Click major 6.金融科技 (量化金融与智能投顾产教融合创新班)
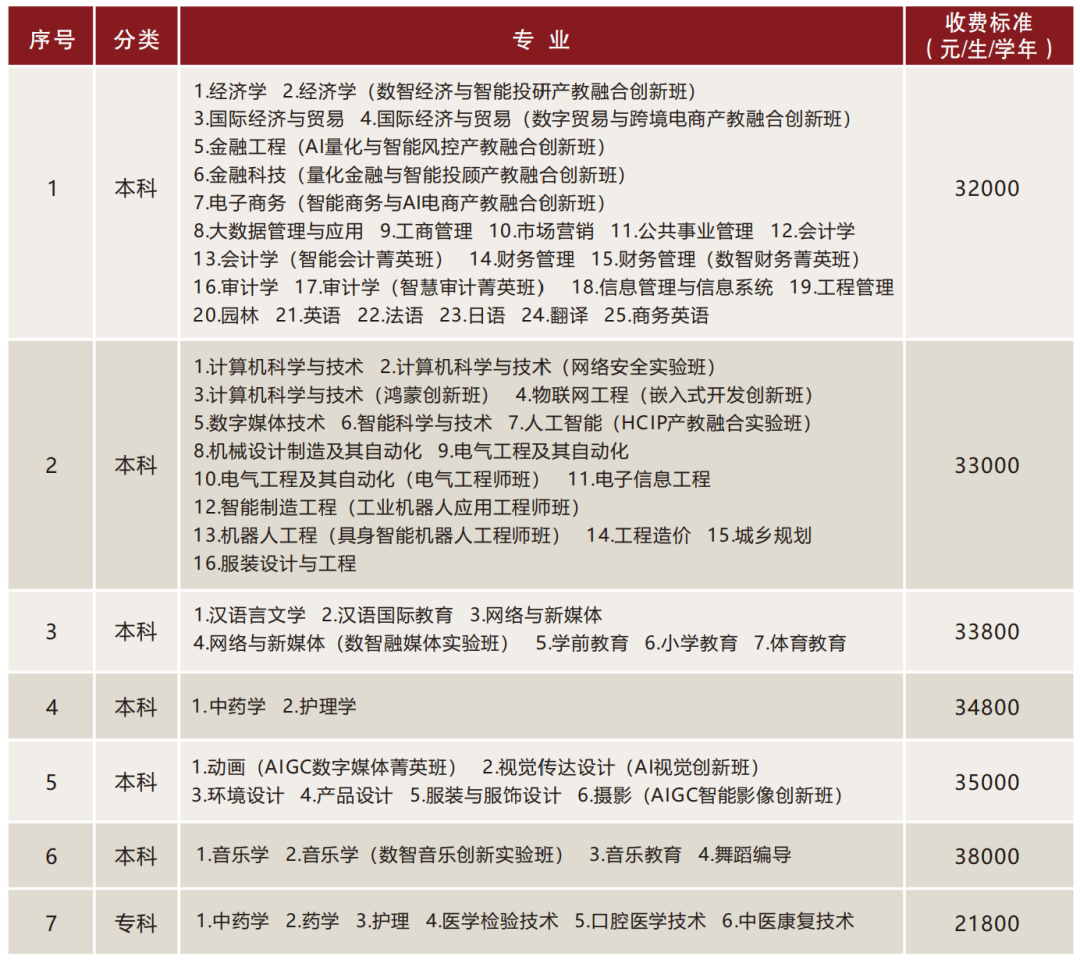Viewport: 1080px width, 960px height. 410,176
